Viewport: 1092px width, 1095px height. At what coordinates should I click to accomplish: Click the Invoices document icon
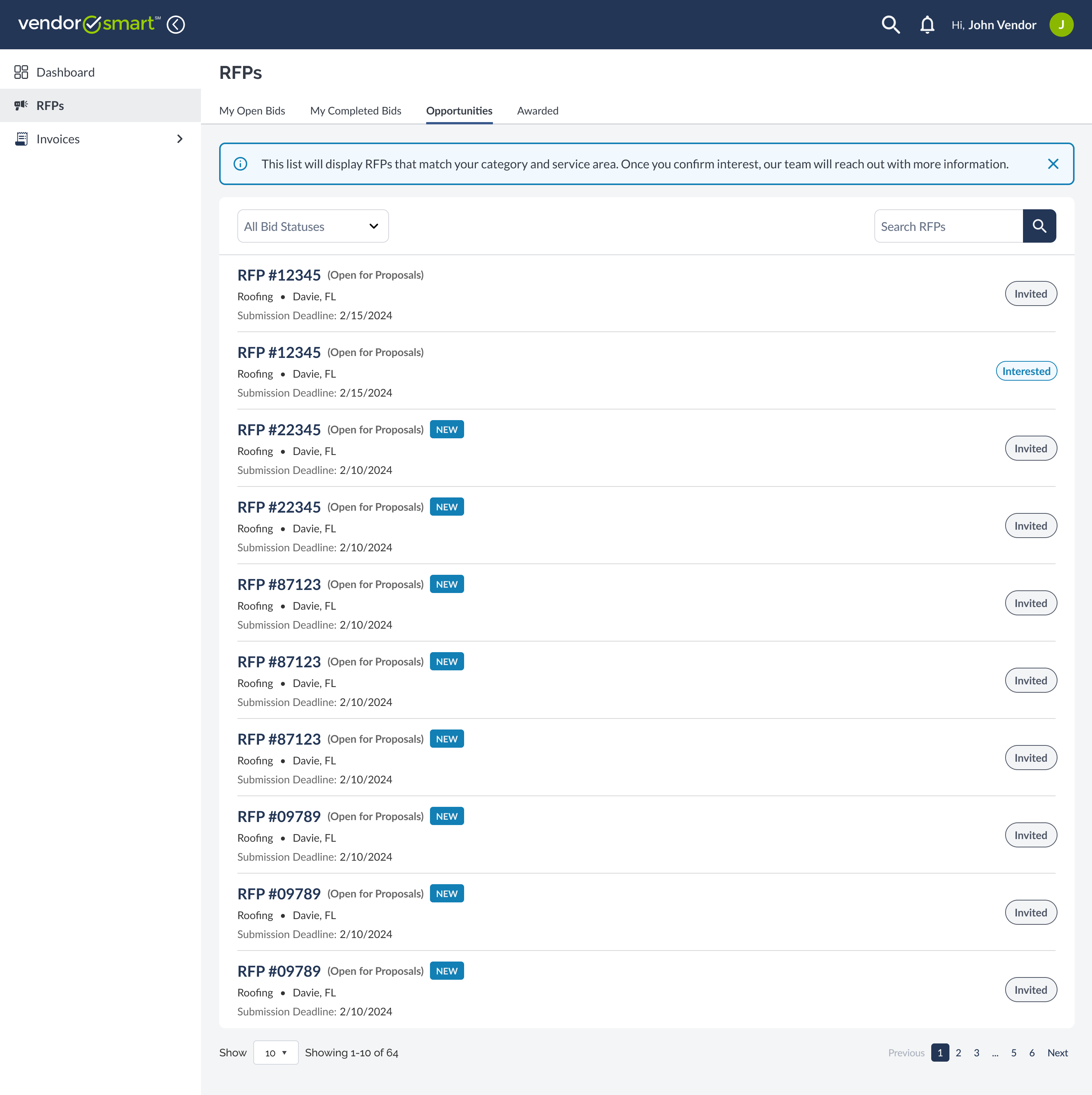click(21, 139)
